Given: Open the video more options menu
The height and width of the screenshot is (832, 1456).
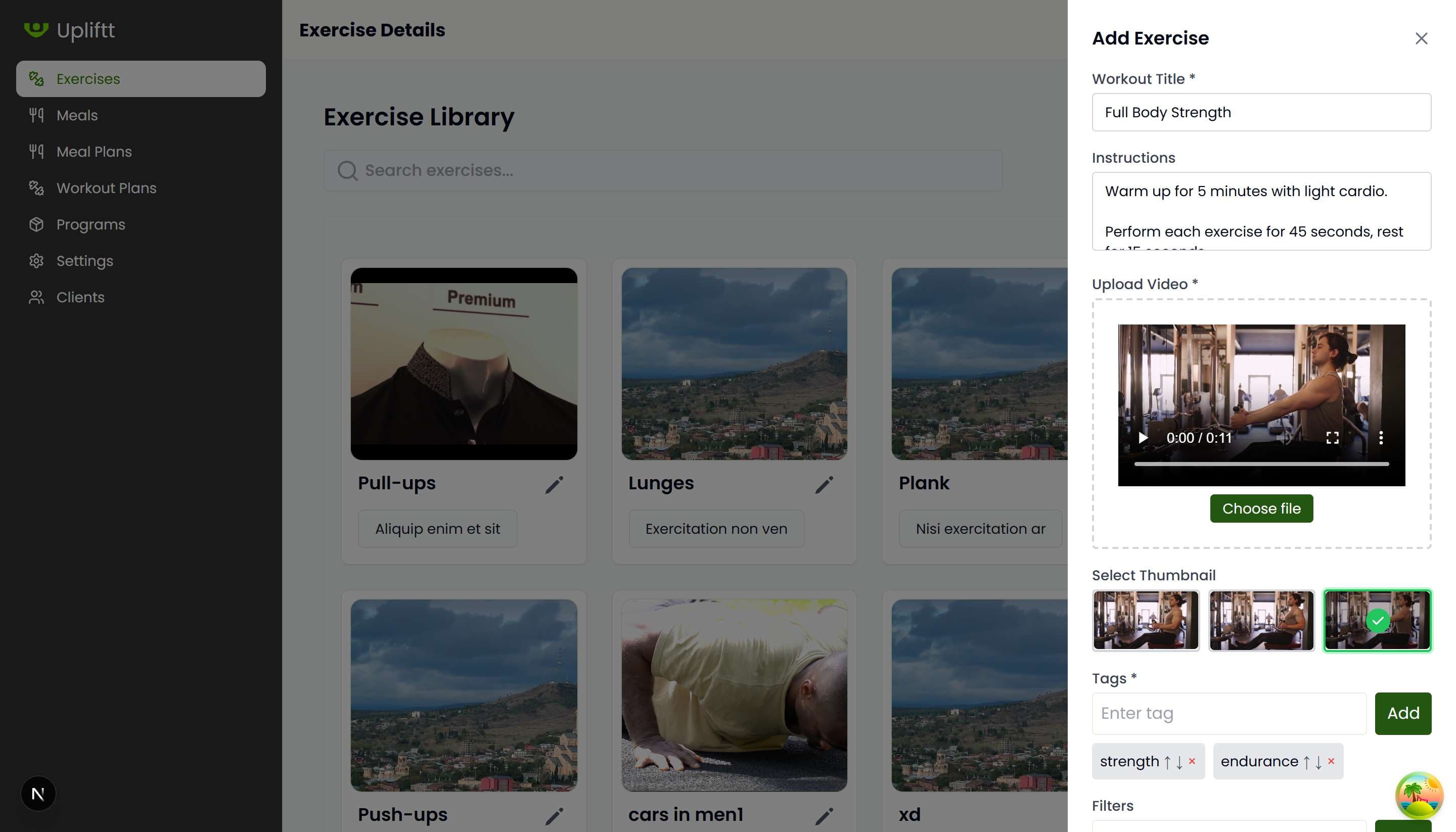Looking at the screenshot, I should coord(1381,438).
